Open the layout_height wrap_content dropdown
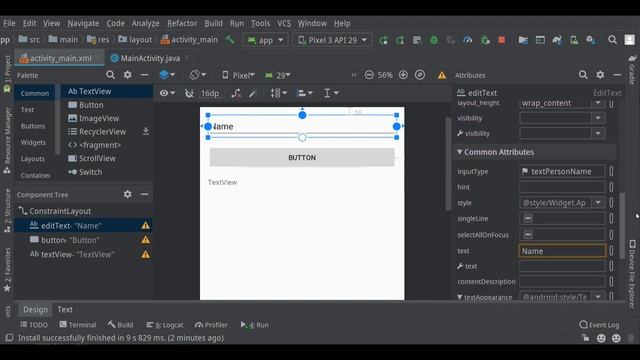The height and width of the screenshot is (360, 640). pyautogui.click(x=598, y=103)
